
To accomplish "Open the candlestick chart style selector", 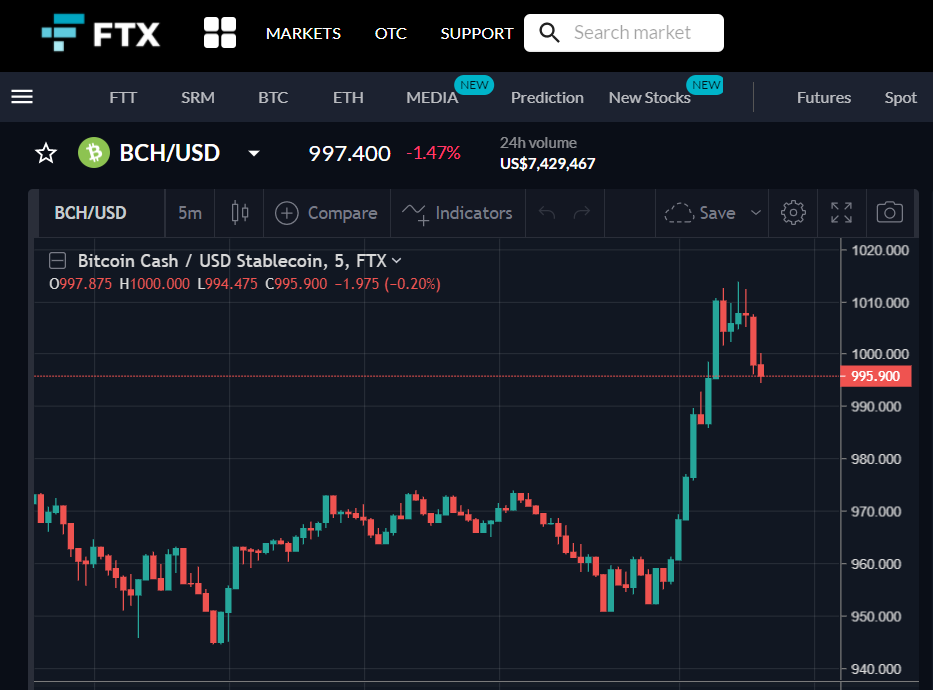I will pyautogui.click(x=240, y=212).
